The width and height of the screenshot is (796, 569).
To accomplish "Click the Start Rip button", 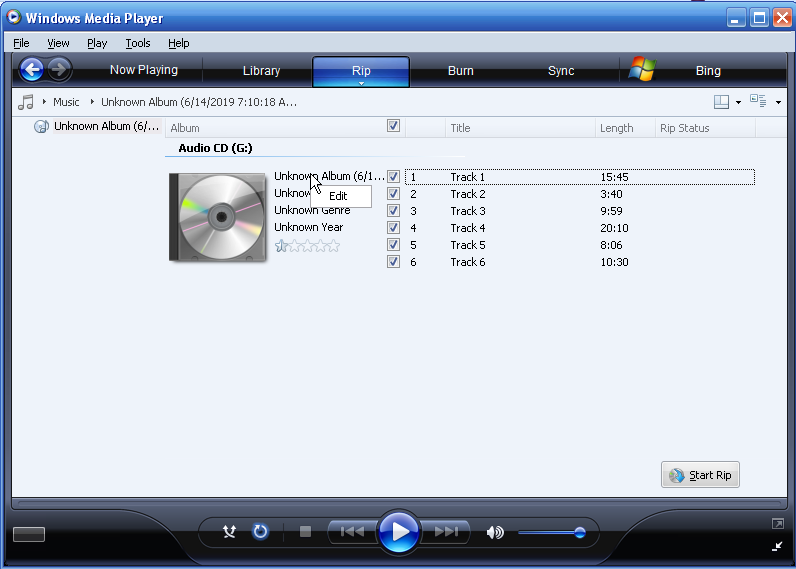I will pos(700,475).
